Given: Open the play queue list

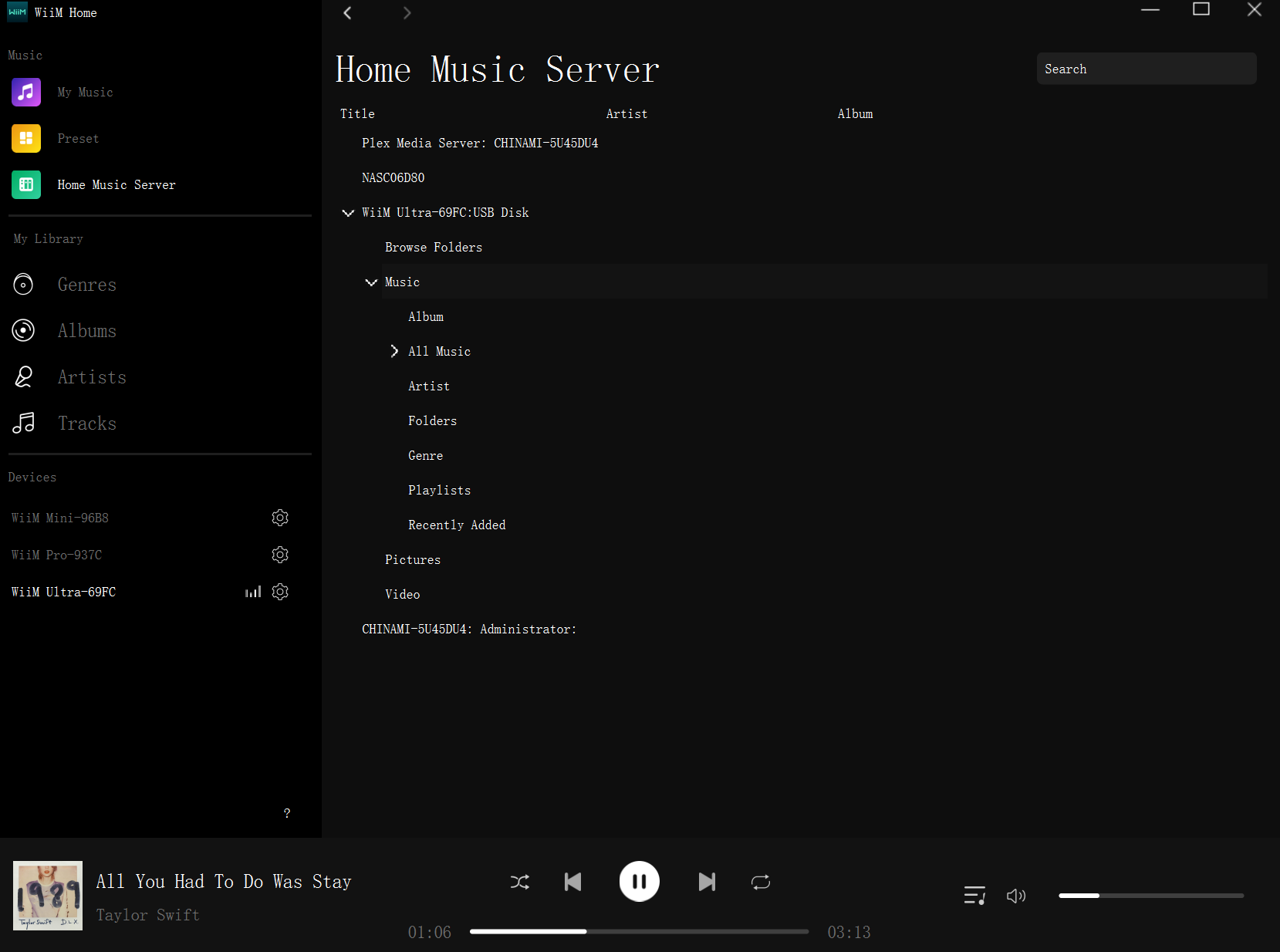Looking at the screenshot, I should click(x=974, y=896).
